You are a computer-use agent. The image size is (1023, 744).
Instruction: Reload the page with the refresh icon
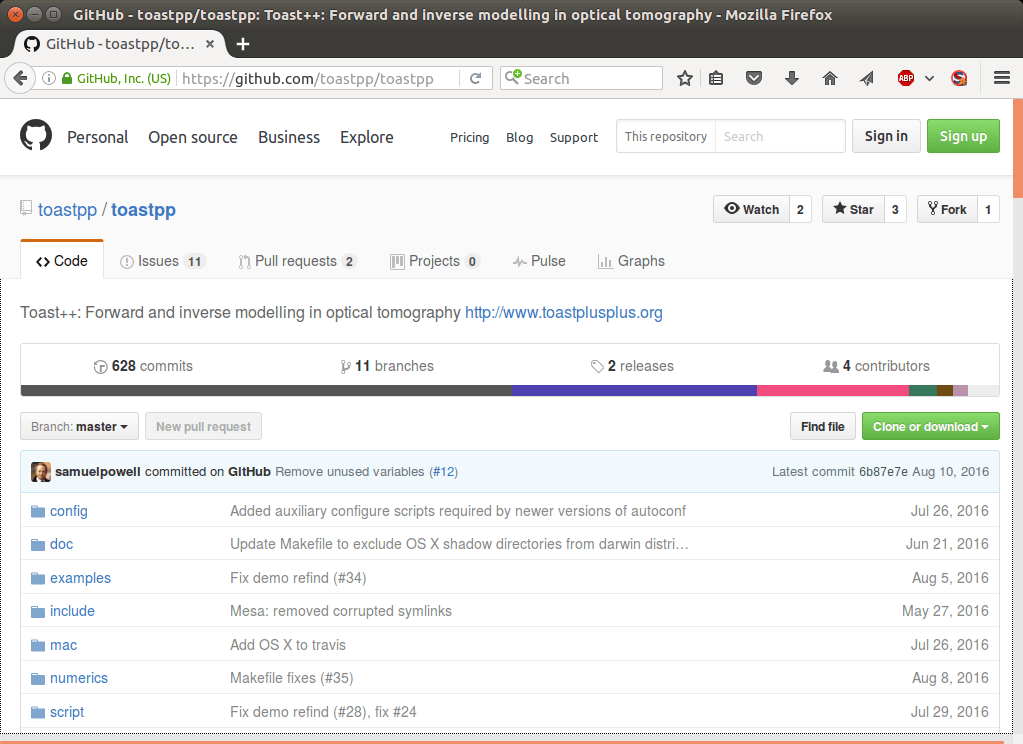[x=476, y=78]
